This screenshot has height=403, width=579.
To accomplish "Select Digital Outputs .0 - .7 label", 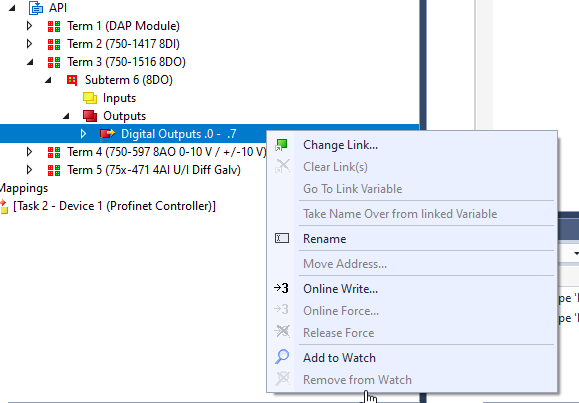I will click(179, 134).
